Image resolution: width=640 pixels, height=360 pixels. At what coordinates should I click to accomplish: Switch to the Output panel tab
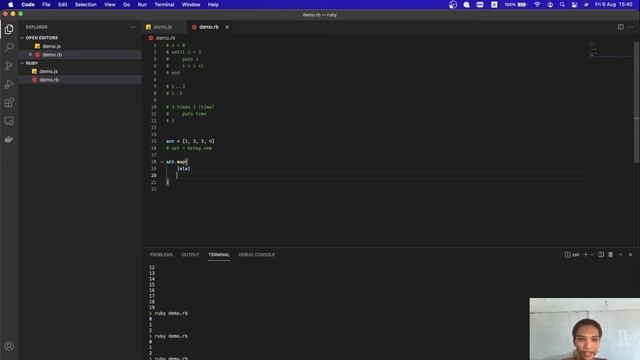tap(190, 255)
